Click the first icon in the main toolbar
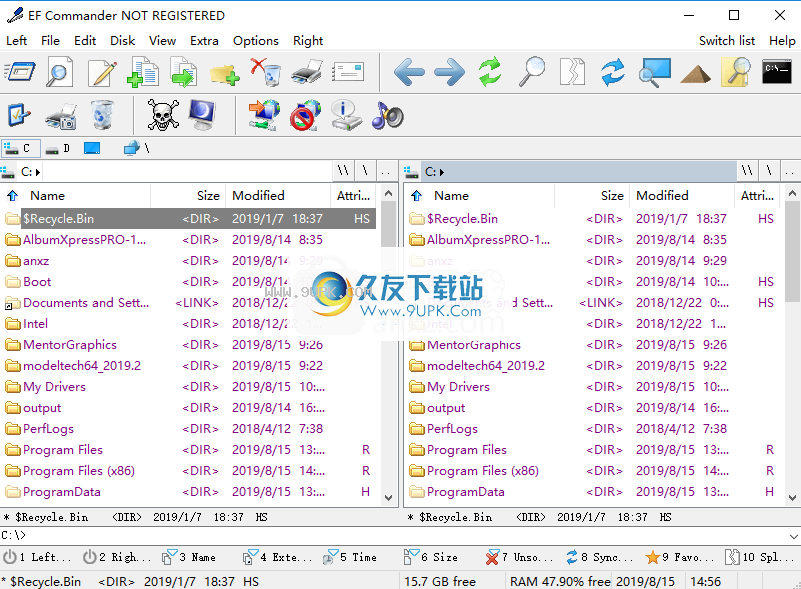 pos(20,72)
